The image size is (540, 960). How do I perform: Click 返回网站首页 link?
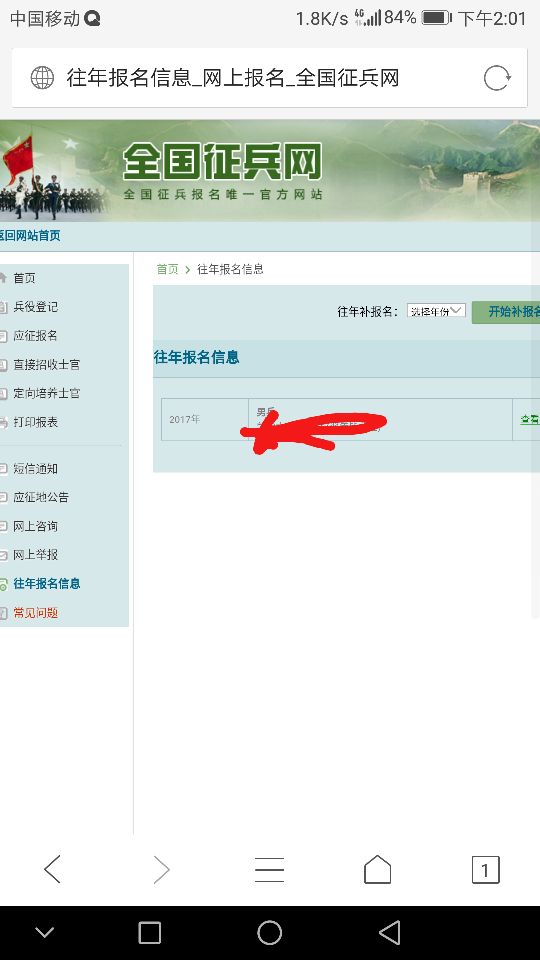(30, 236)
